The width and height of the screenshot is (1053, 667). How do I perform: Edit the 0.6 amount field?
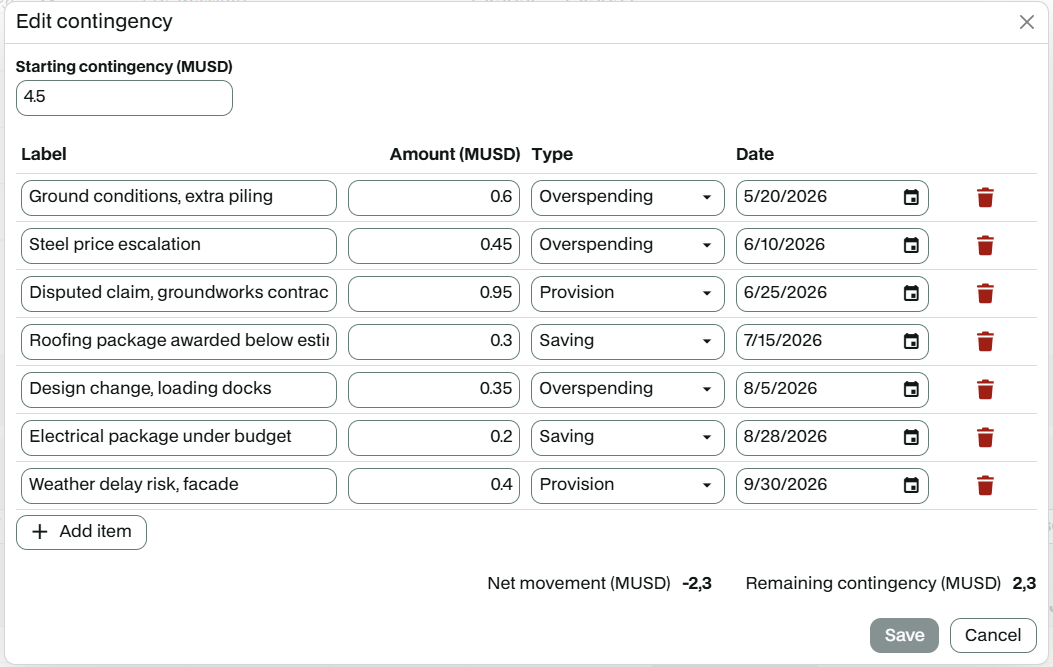point(434,197)
